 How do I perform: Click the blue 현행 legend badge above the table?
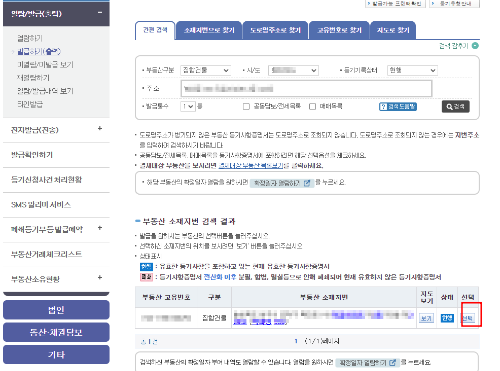tap(146, 267)
